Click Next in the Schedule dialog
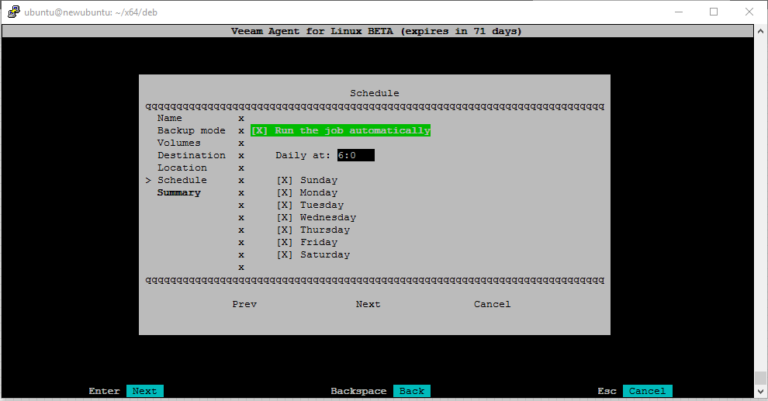Image resolution: width=768 pixels, height=401 pixels. point(368,304)
